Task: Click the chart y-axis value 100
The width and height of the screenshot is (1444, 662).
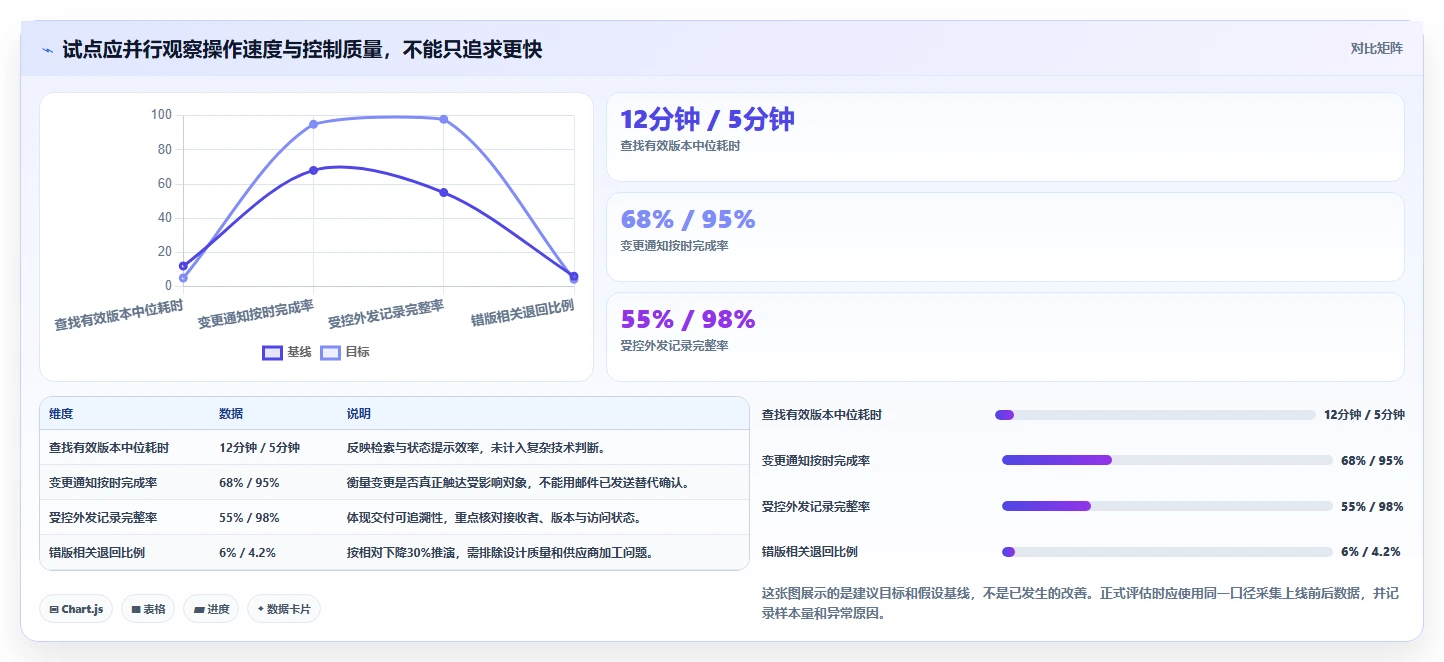Action: (161, 115)
